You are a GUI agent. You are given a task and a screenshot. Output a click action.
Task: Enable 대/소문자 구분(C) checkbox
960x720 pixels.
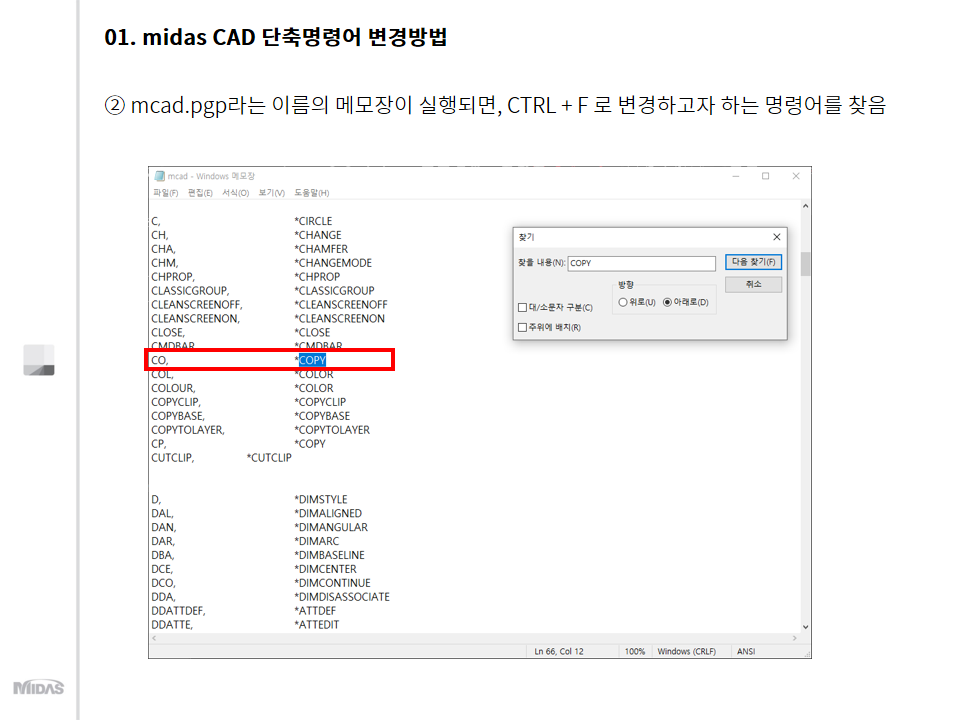(522, 307)
